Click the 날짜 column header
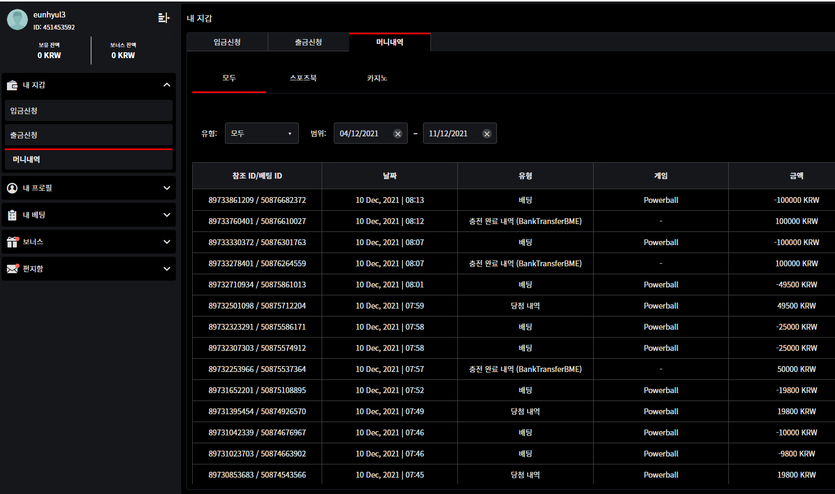This screenshot has width=835, height=494. point(390,176)
